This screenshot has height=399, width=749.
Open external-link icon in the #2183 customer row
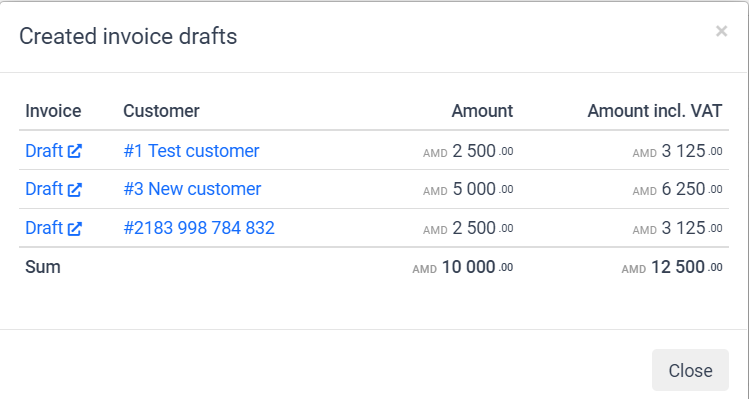(x=75, y=228)
